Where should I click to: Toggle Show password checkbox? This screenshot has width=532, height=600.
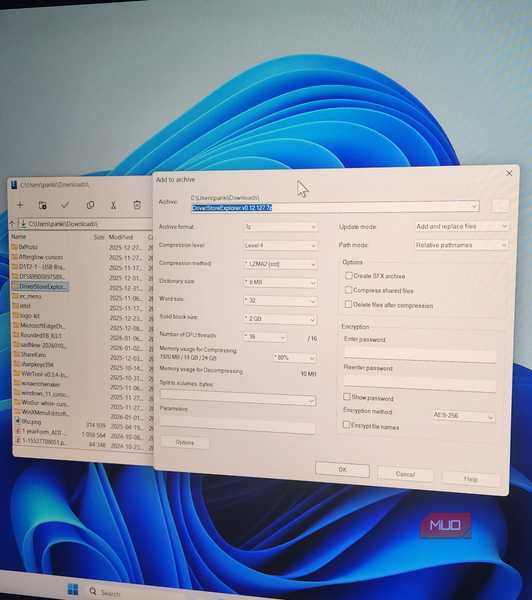(347, 396)
